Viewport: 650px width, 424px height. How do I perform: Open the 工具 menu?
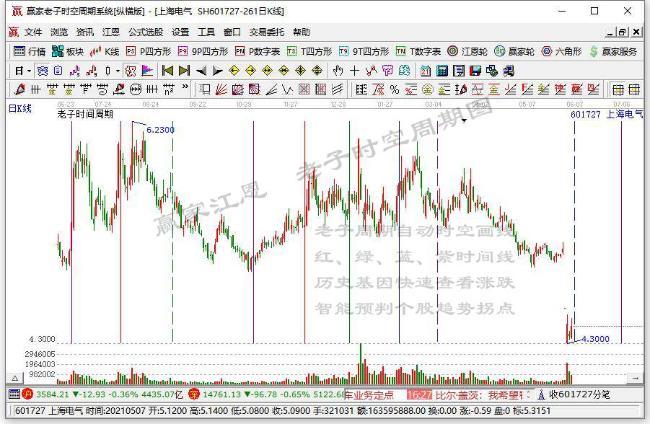click(x=206, y=32)
